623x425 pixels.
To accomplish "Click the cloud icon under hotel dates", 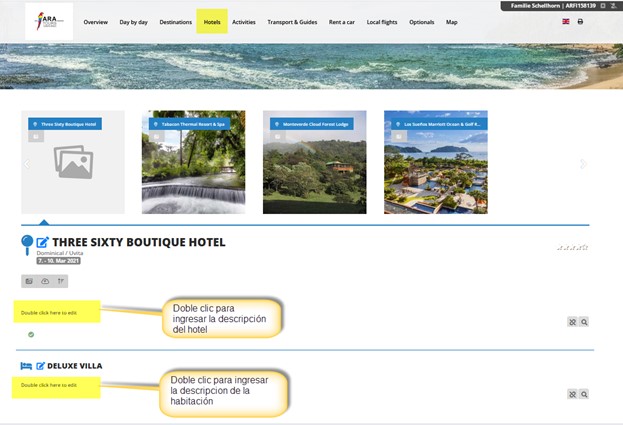I will [x=45, y=281].
